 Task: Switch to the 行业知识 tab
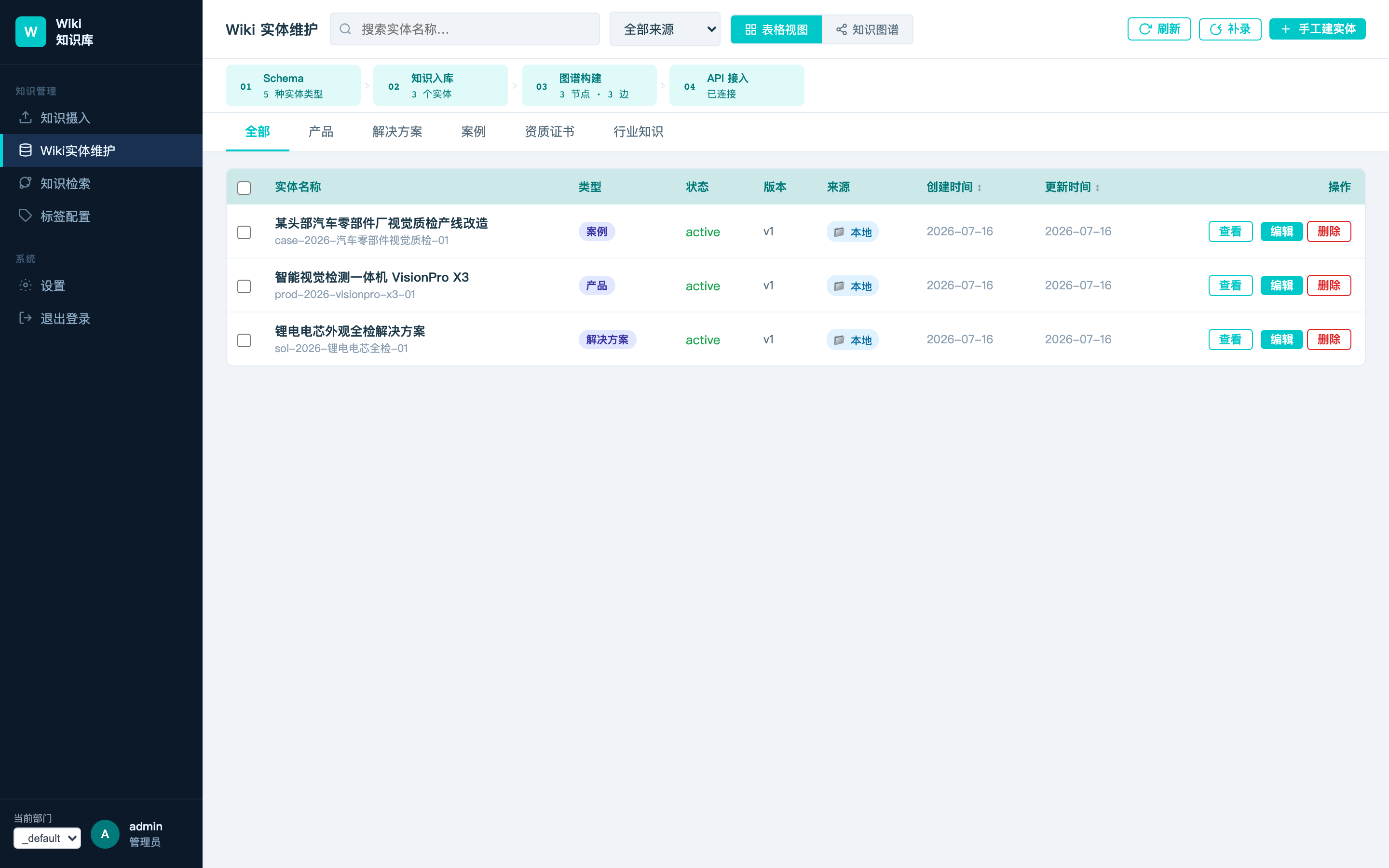(x=638, y=132)
